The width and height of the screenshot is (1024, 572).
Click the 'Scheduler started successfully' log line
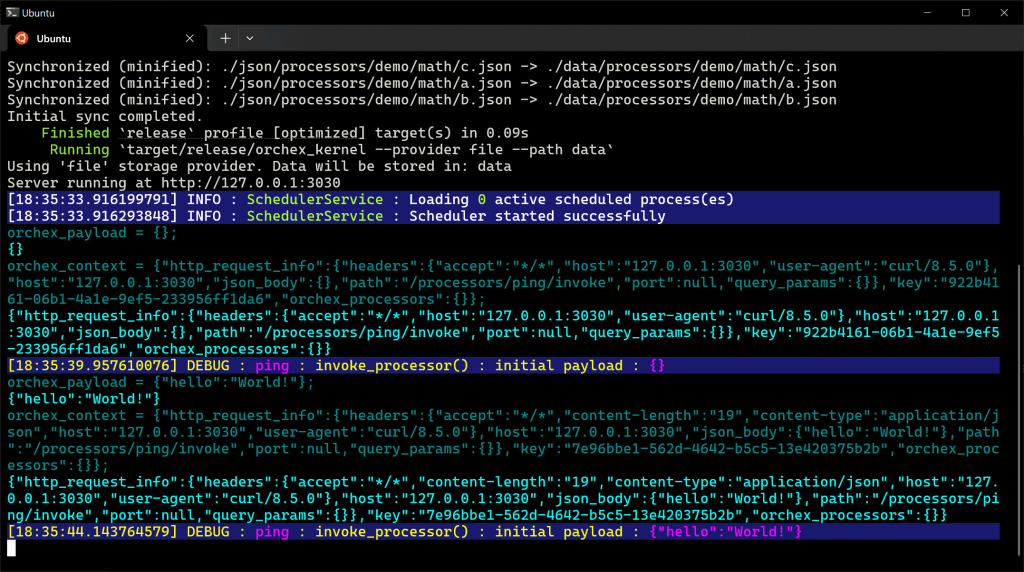536,216
